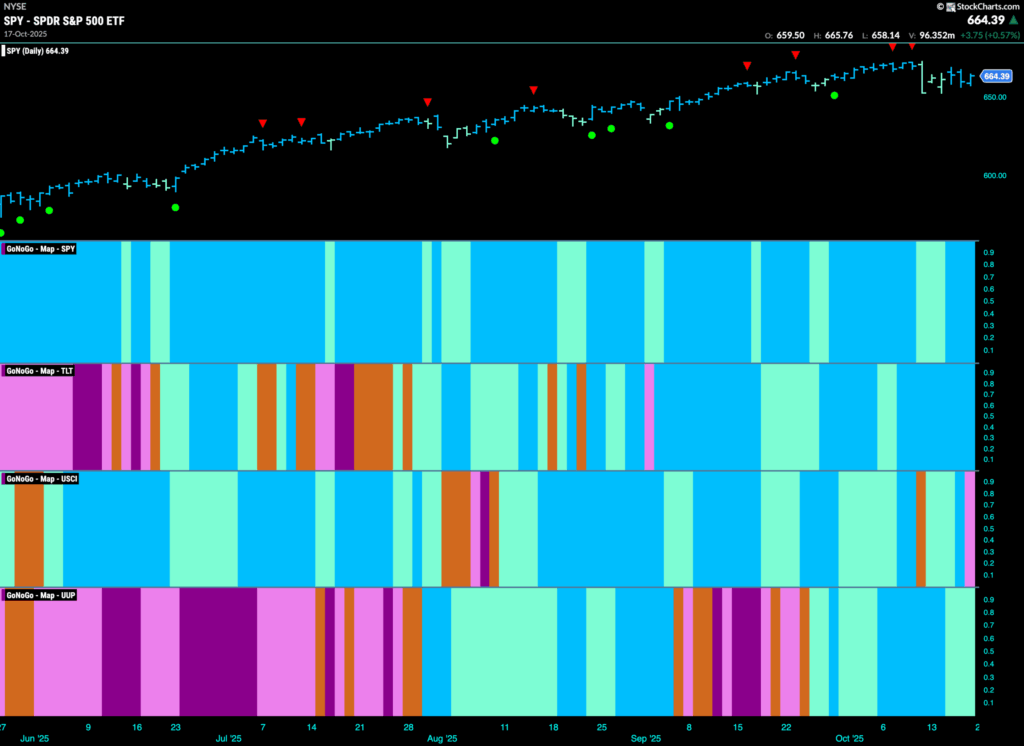Click the green circle marker in late September
The image size is (1024, 746).
[x=835, y=95]
